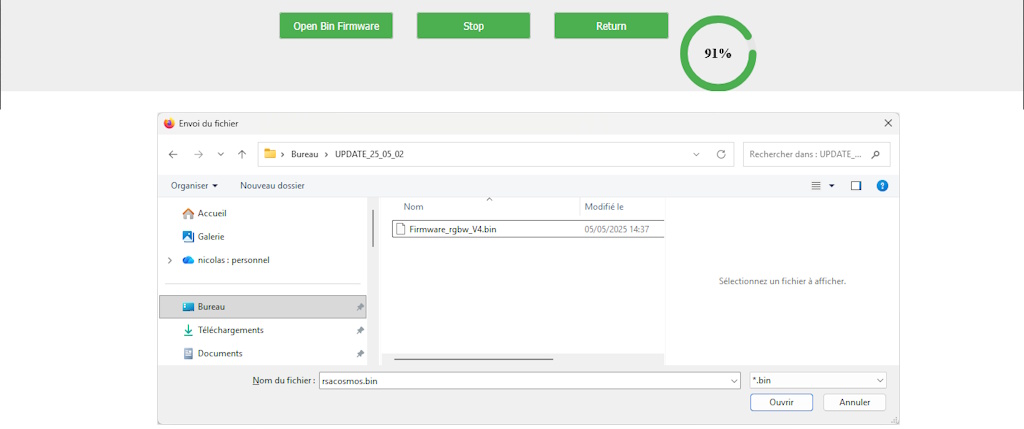This screenshot has width=1024, height=429.
Task: Open the help question mark icon
Action: [882, 186]
